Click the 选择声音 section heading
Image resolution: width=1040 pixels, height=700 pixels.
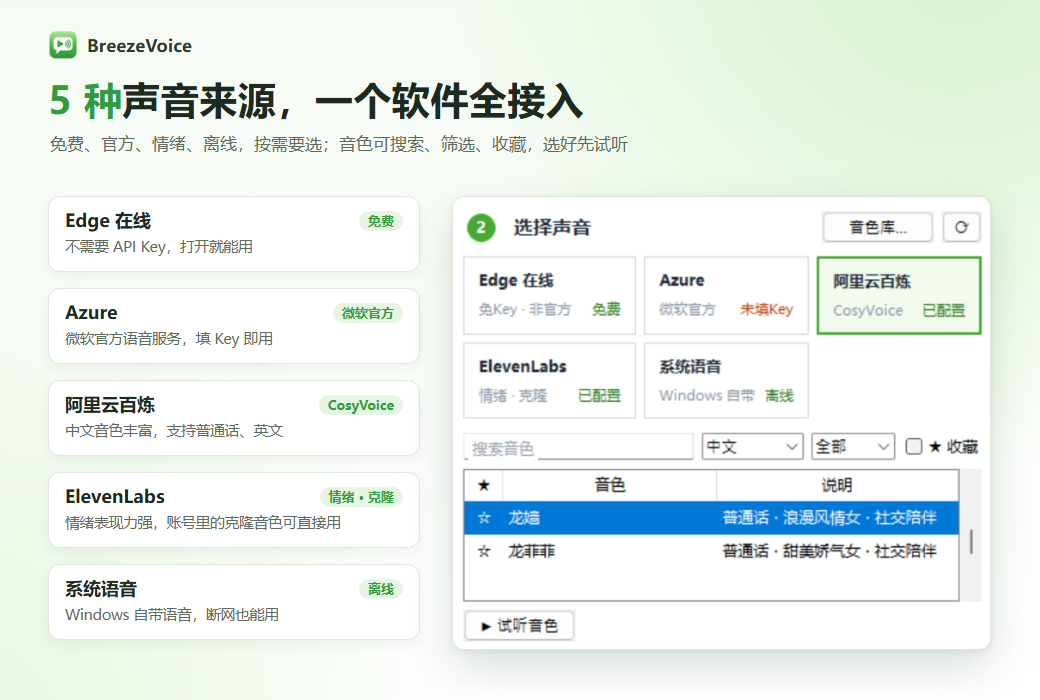(552, 228)
